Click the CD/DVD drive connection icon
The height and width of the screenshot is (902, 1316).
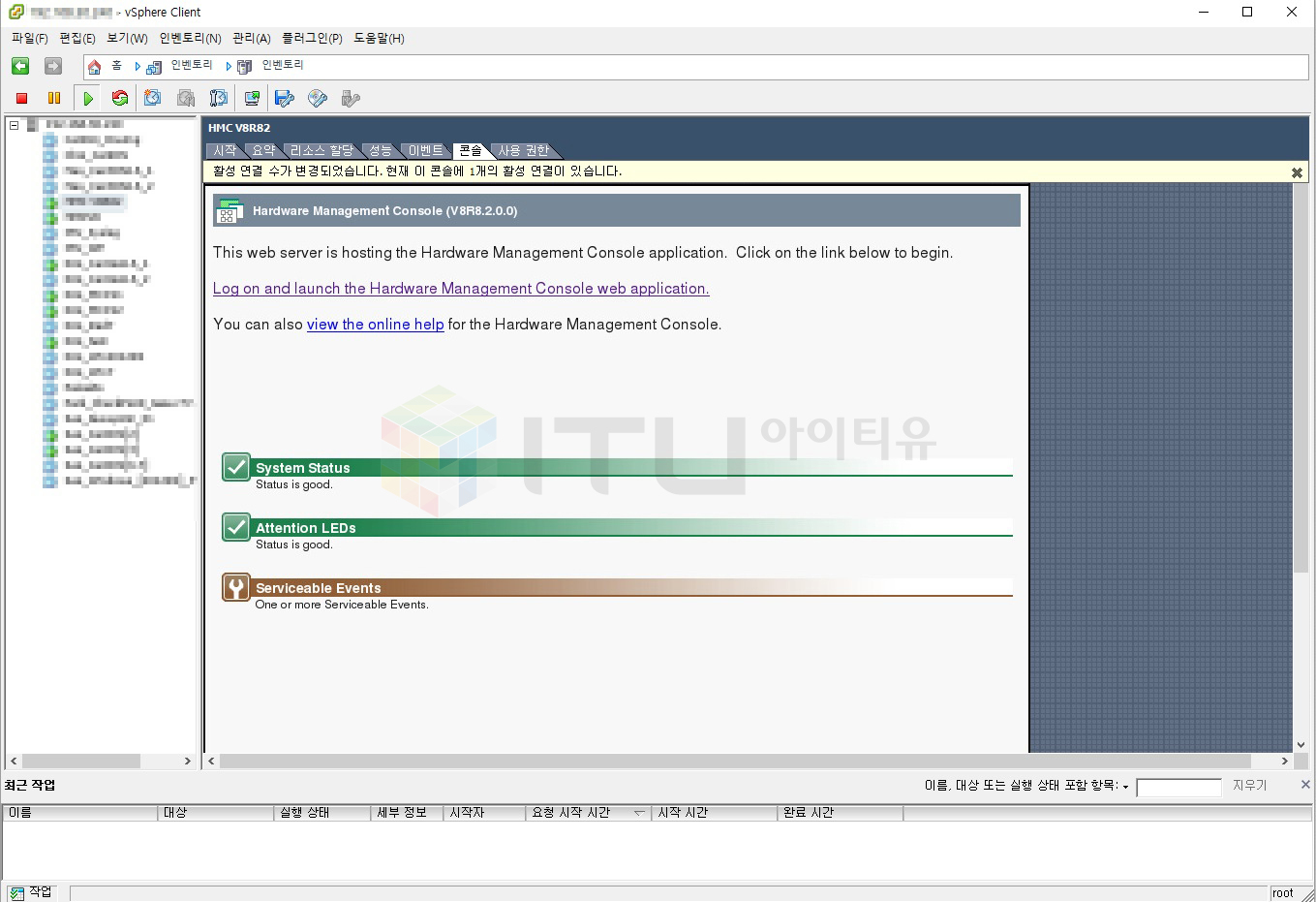318,98
